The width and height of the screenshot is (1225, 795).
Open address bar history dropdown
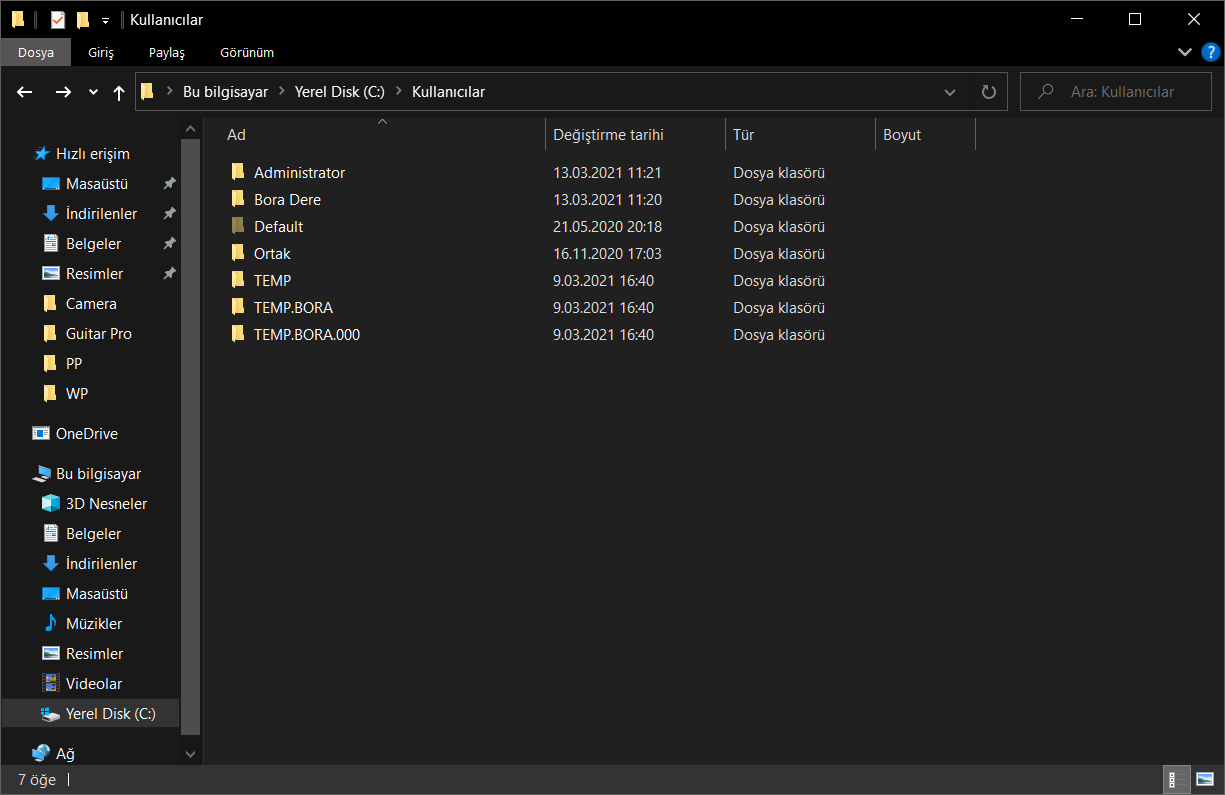point(949,92)
